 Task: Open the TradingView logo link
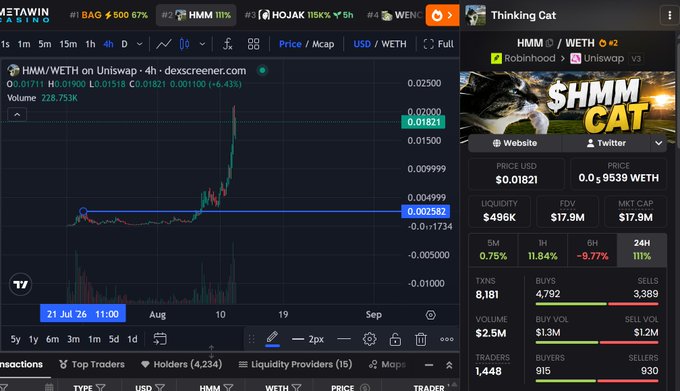pyautogui.click(x=20, y=284)
